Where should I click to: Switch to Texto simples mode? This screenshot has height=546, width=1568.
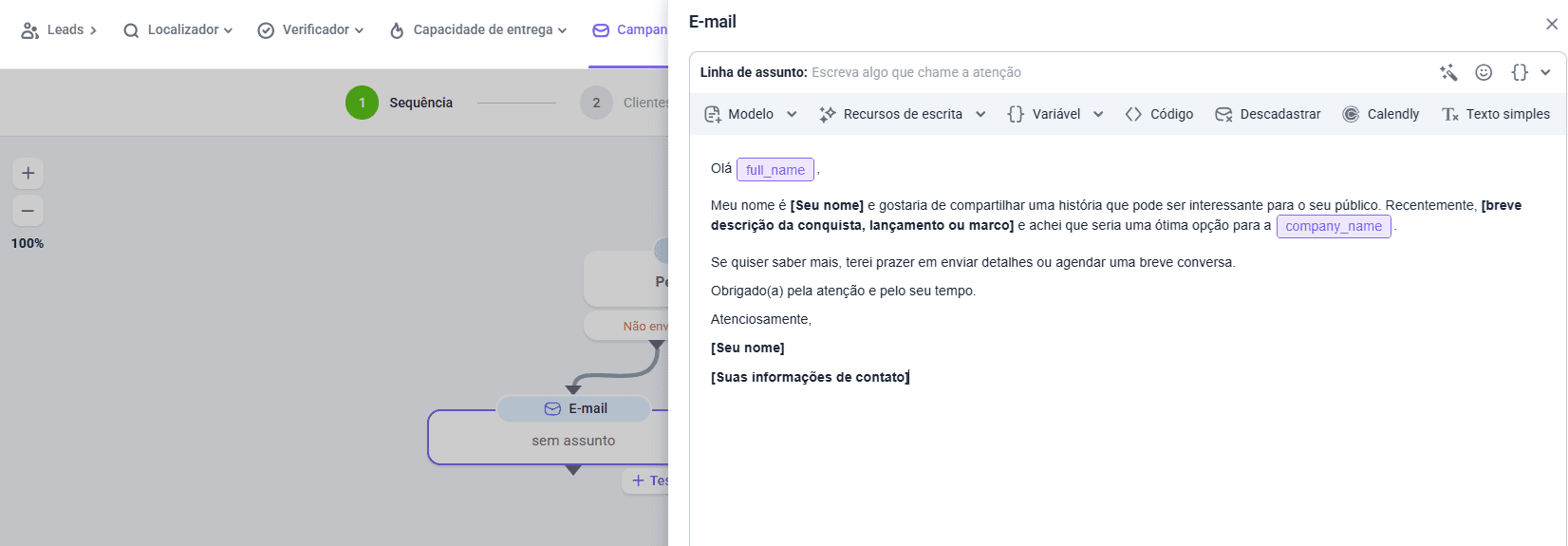[x=1496, y=114]
